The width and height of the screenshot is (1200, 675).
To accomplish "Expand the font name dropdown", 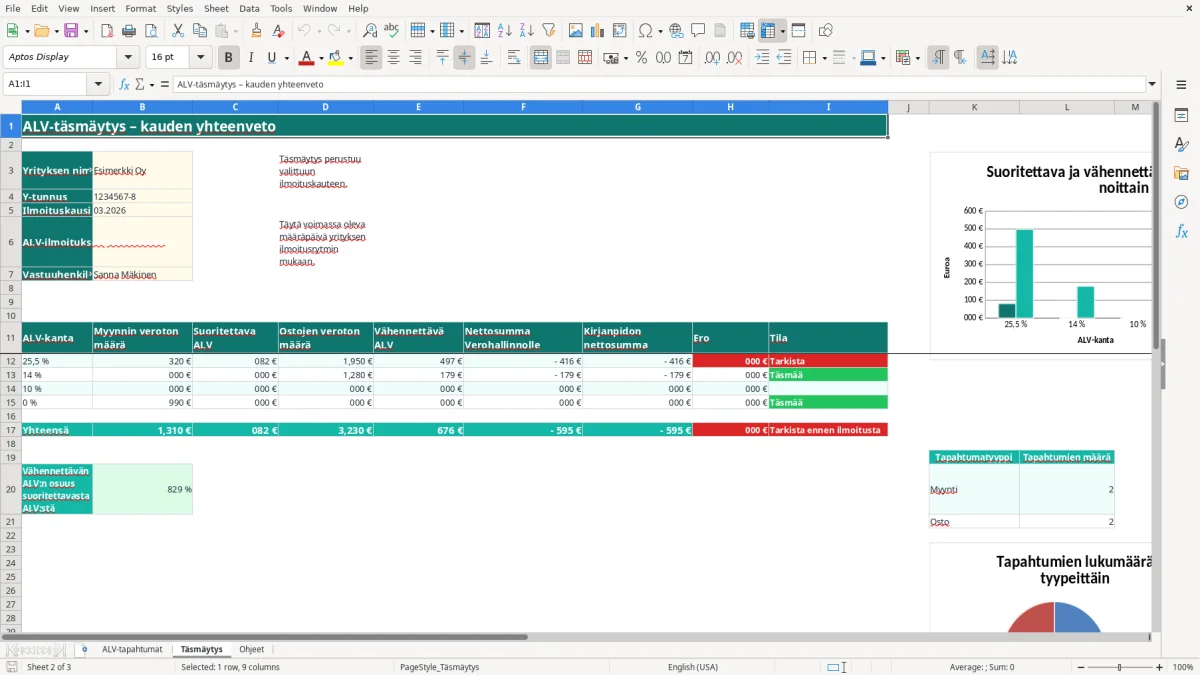I will click(127, 58).
